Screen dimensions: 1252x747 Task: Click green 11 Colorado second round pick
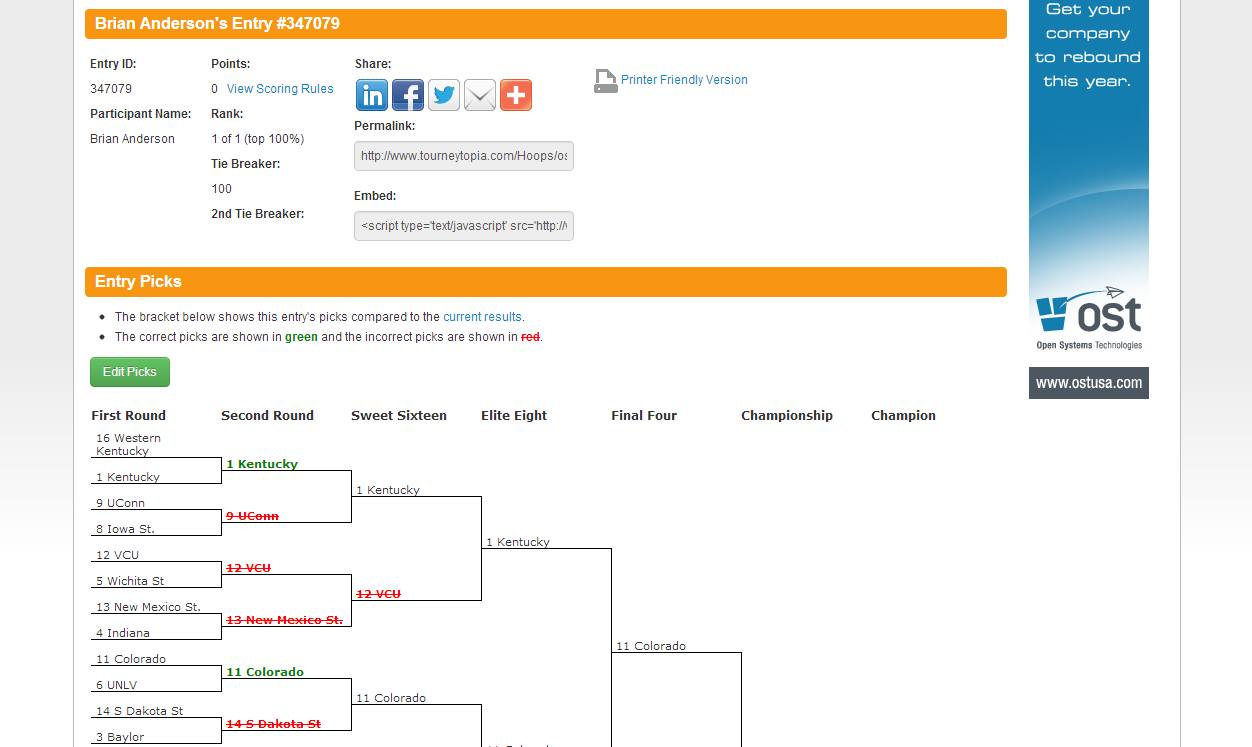(x=265, y=672)
